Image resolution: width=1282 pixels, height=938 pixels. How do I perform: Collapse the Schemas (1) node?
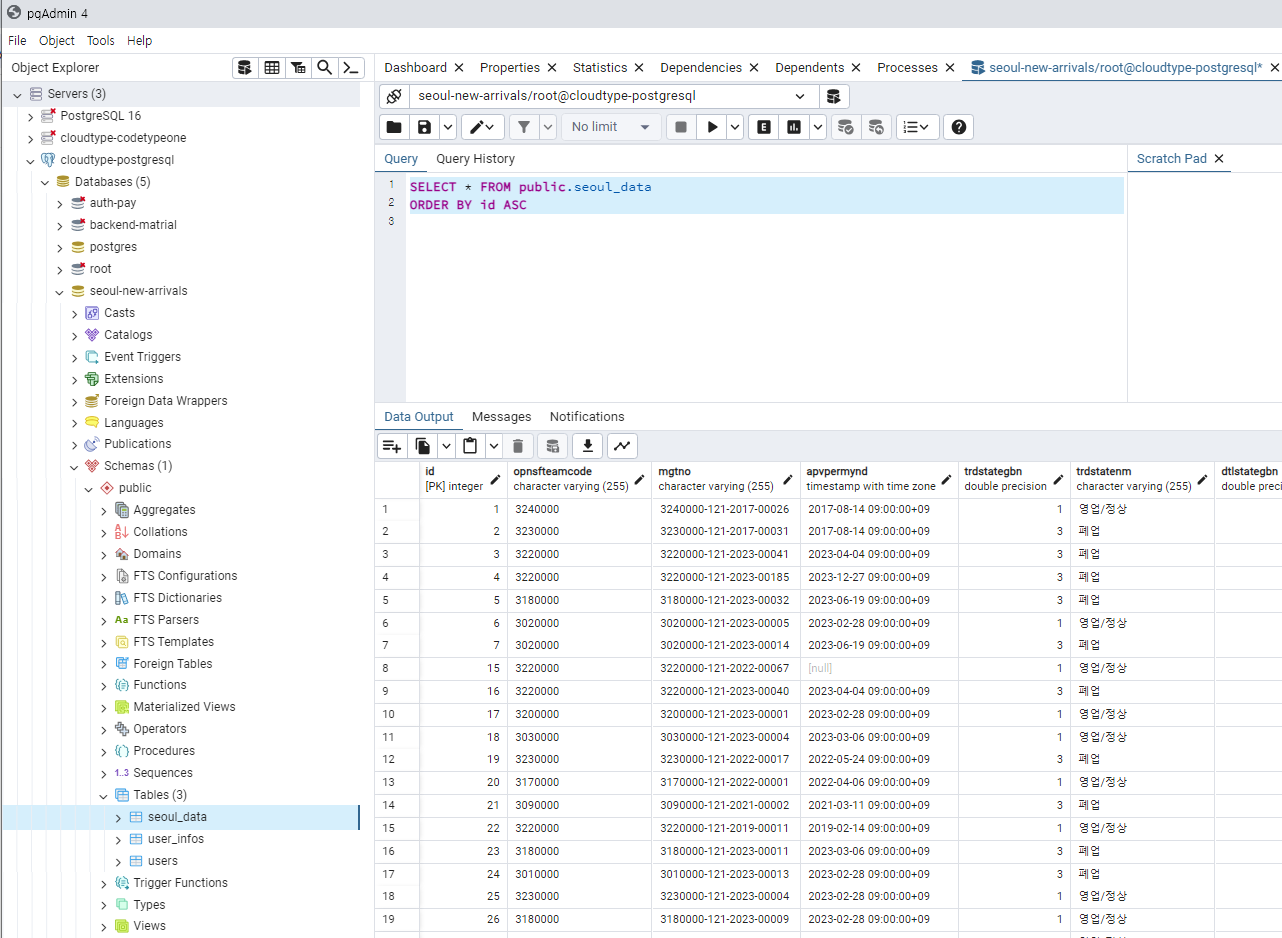click(x=75, y=466)
